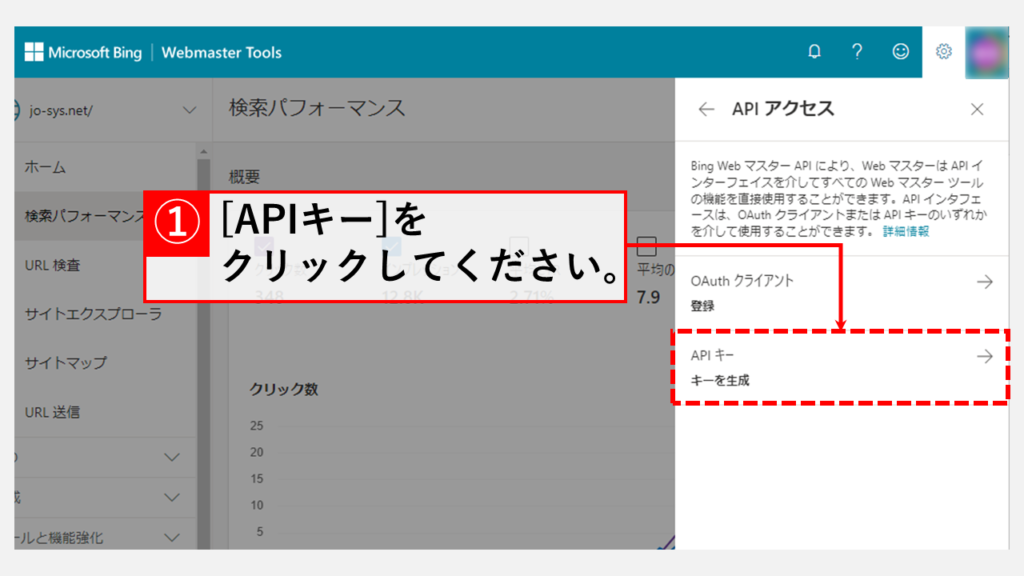Select ホーム in the sidebar
Image resolution: width=1024 pixels, height=576 pixels.
pyautogui.click(x=45, y=168)
